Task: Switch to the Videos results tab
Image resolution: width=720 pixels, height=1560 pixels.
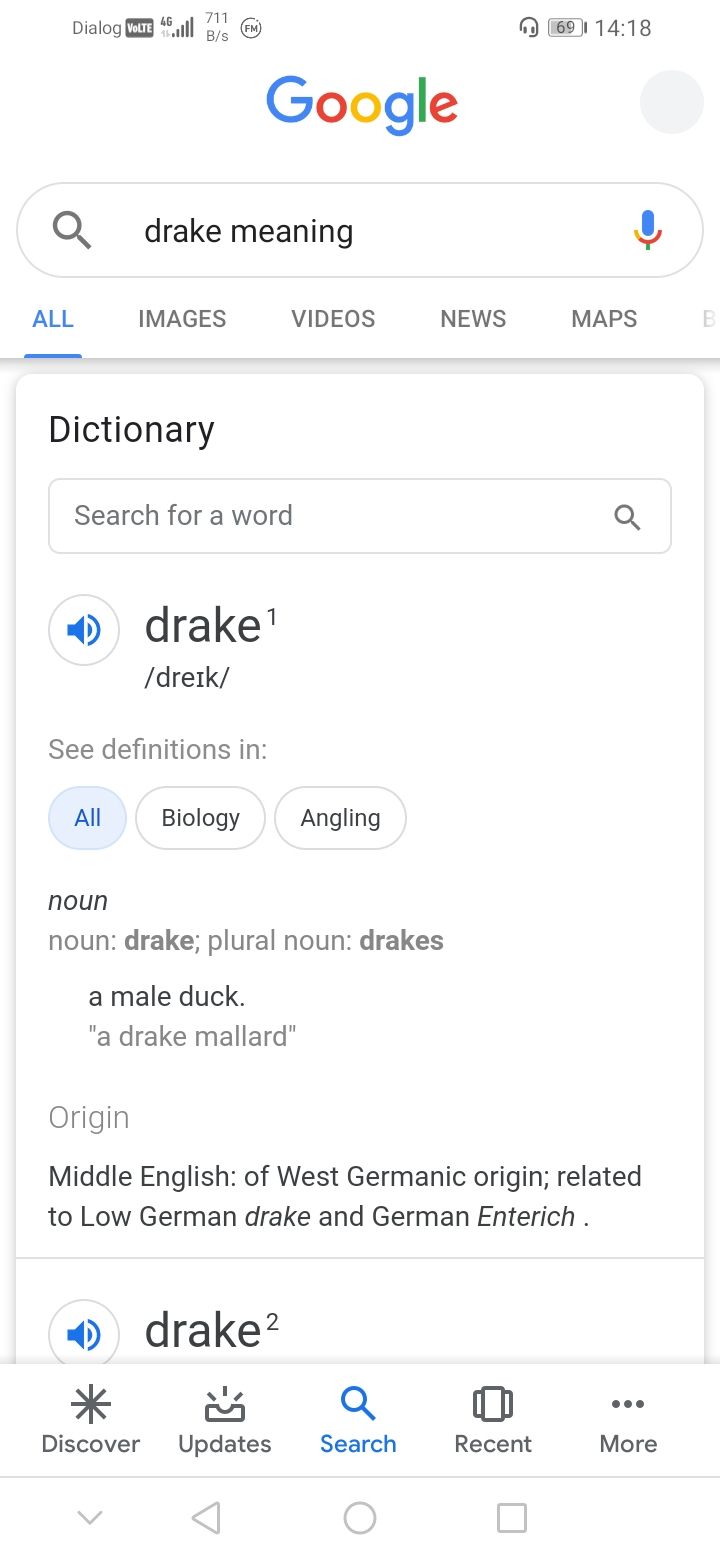Action: pos(333,319)
